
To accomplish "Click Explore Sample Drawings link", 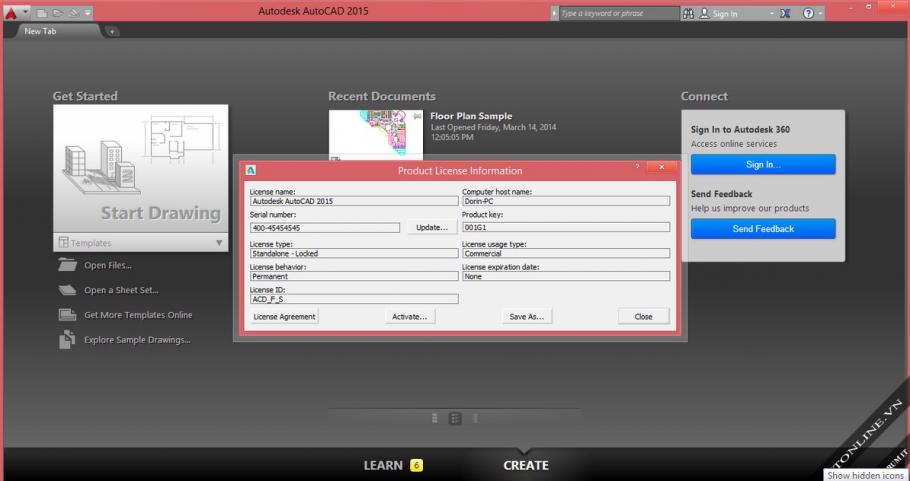I will tap(137, 340).
